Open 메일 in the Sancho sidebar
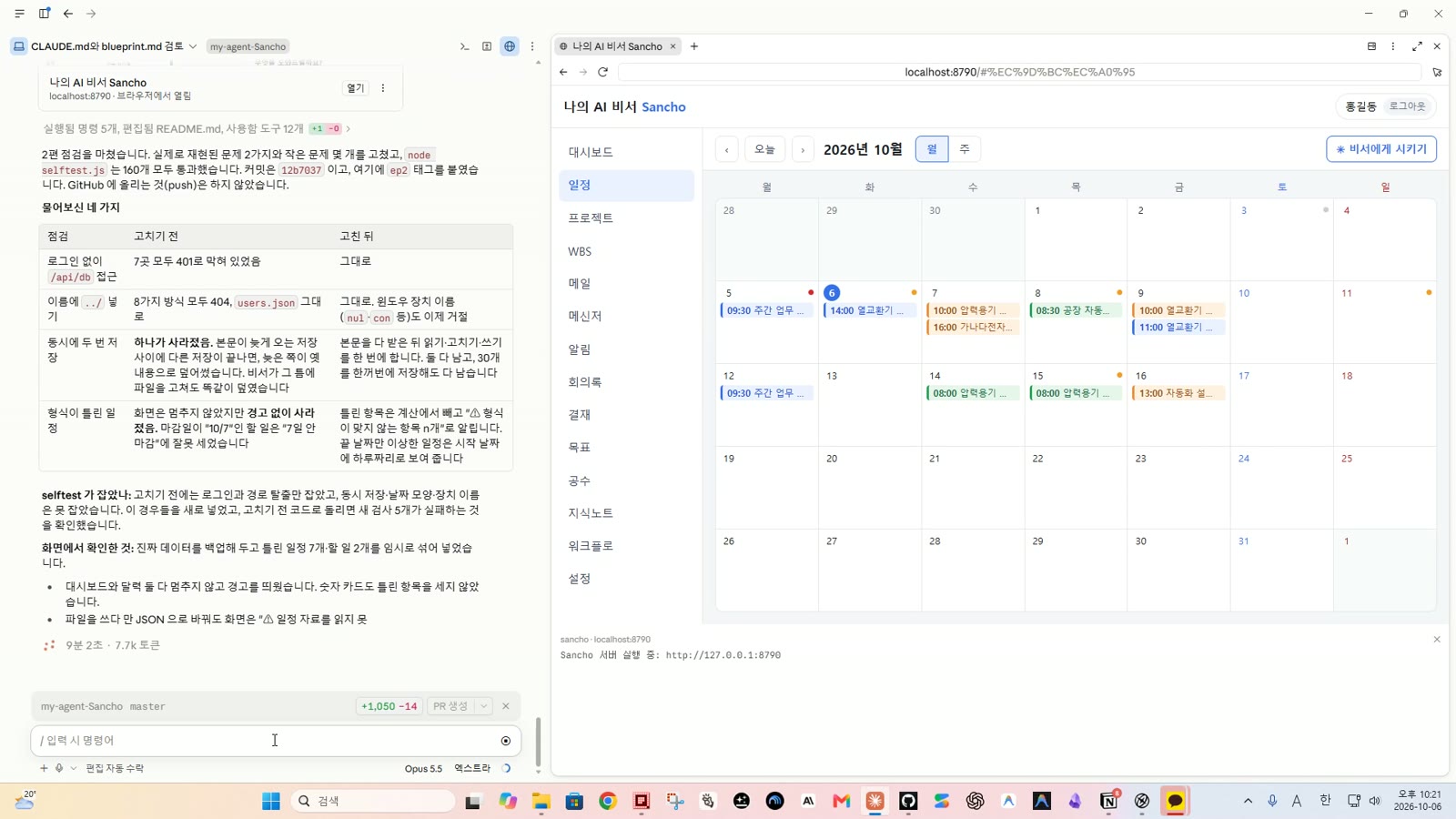Viewport: 1456px width, 819px height. click(626, 284)
